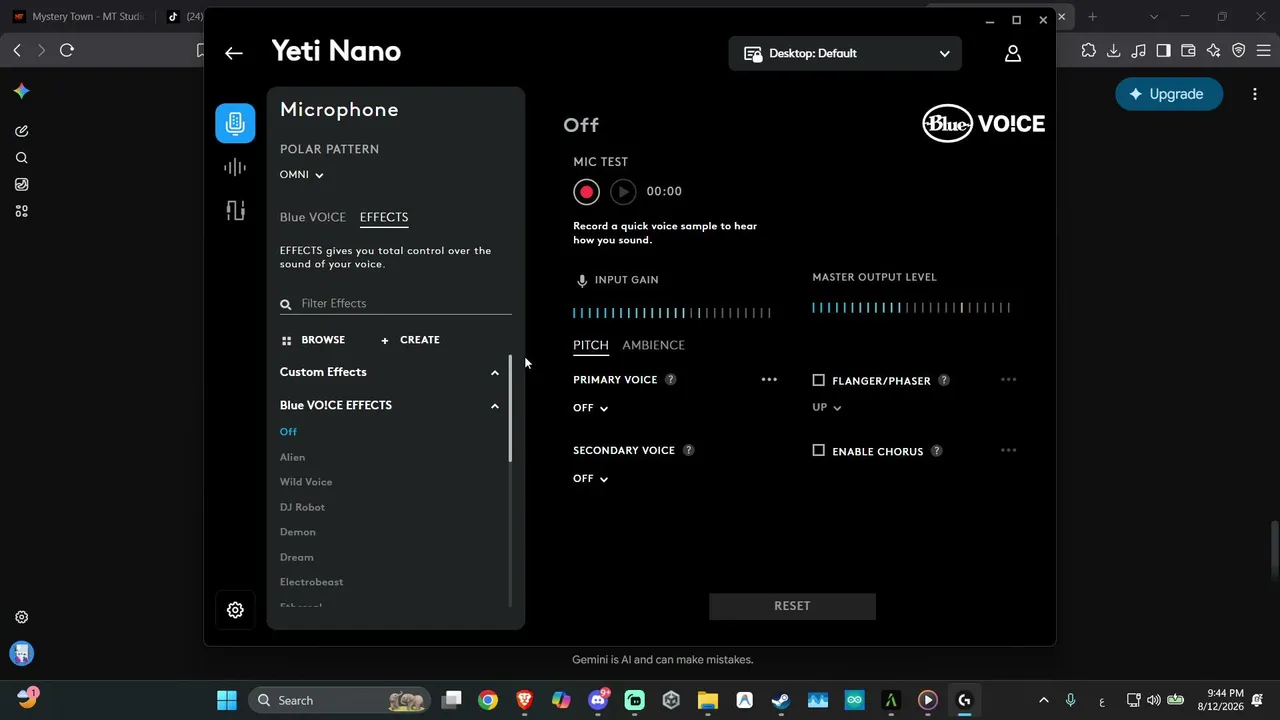Click the Filter Effects search field

point(396,304)
